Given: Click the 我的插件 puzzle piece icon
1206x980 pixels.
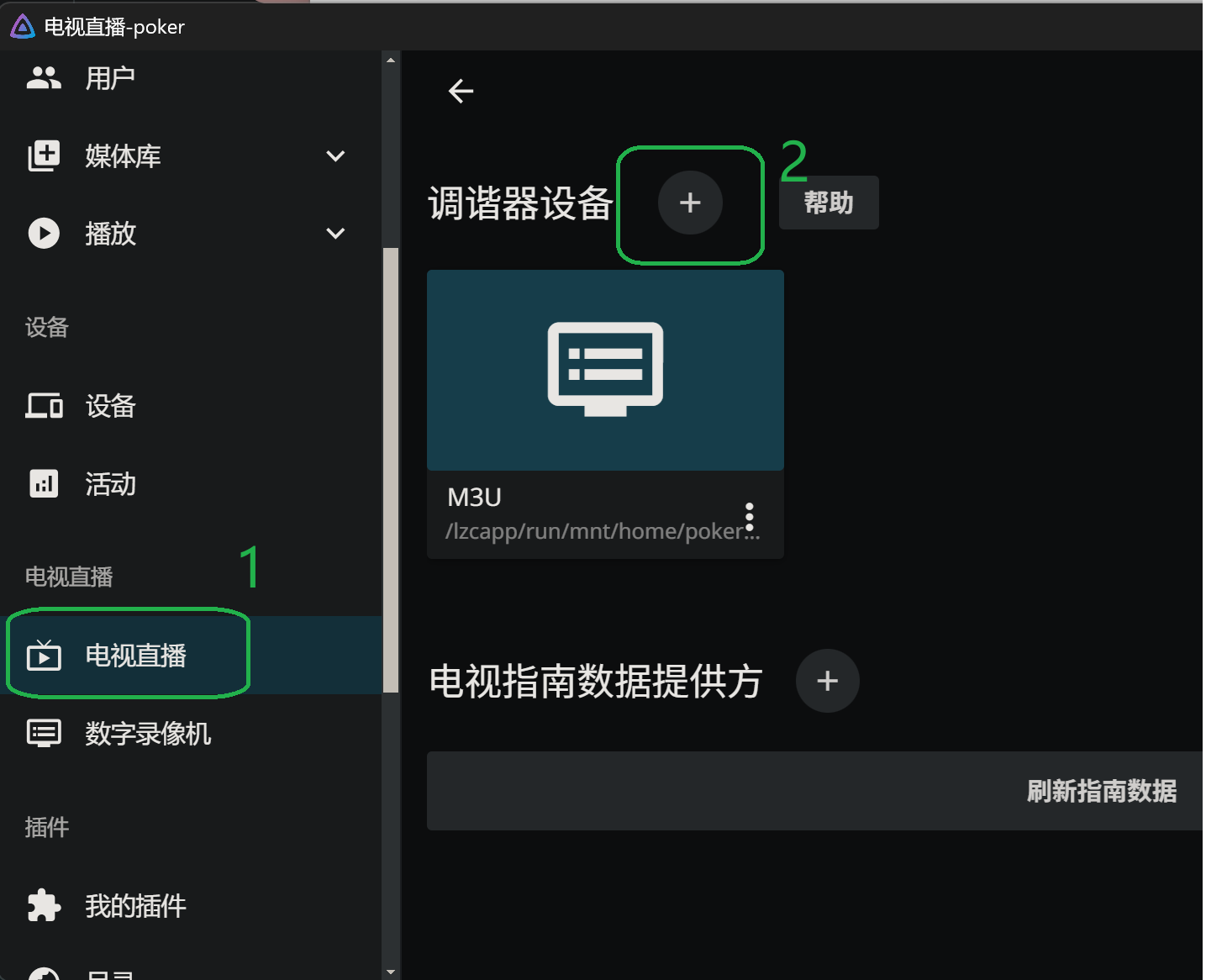Looking at the screenshot, I should pos(44,905).
